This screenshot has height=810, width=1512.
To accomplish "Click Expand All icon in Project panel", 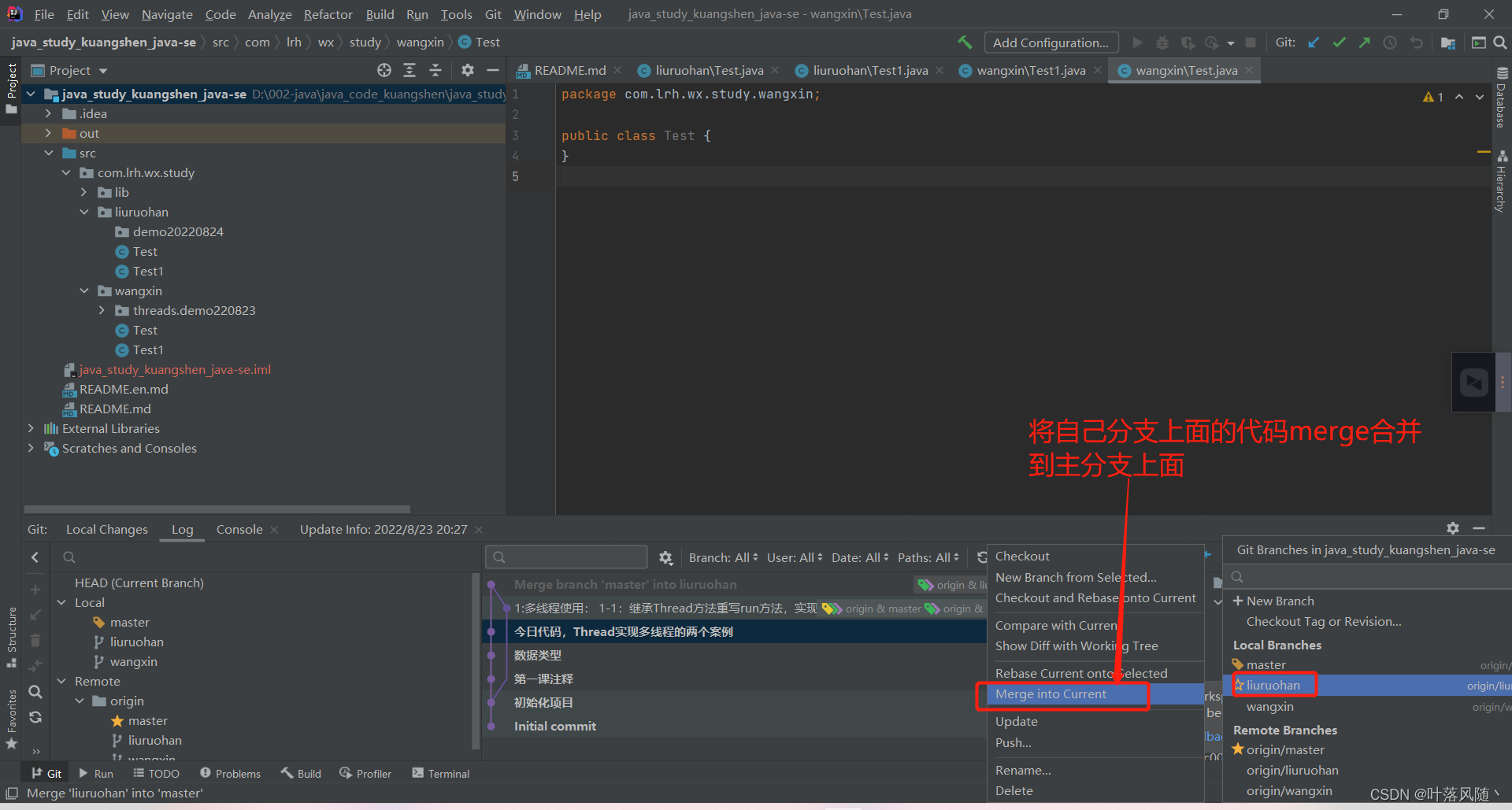I will pyautogui.click(x=409, y=70).
